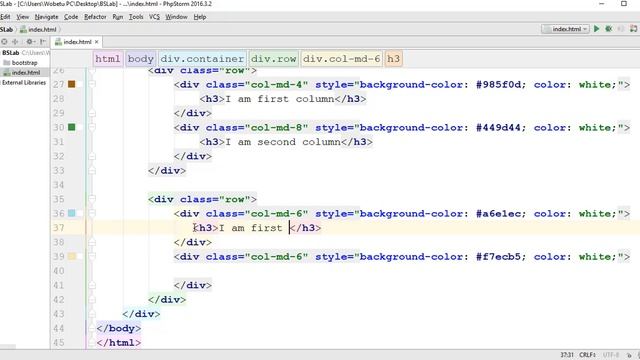Image resolution: width=640 pixels, height=360 pixels.
Task: Open the Tools menu
Action: tap(136, 17)
